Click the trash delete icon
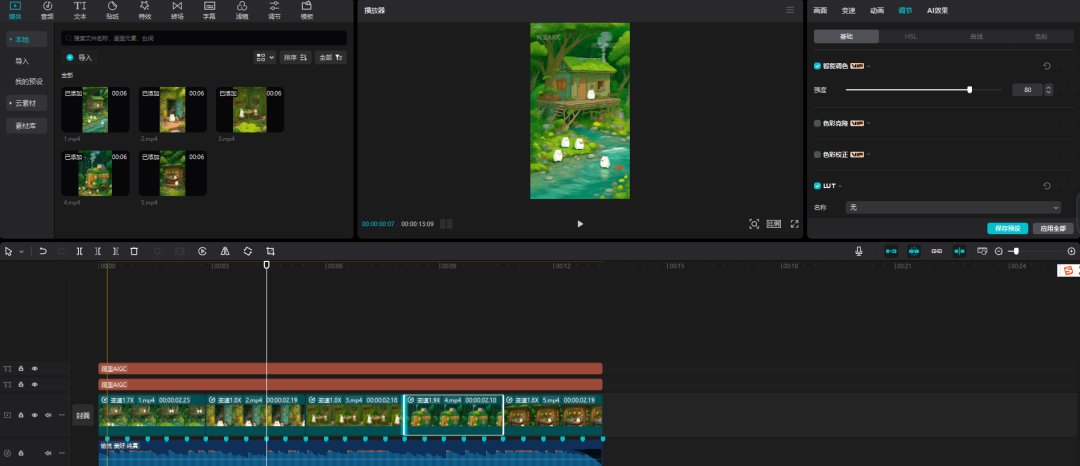 coord(134,251)
